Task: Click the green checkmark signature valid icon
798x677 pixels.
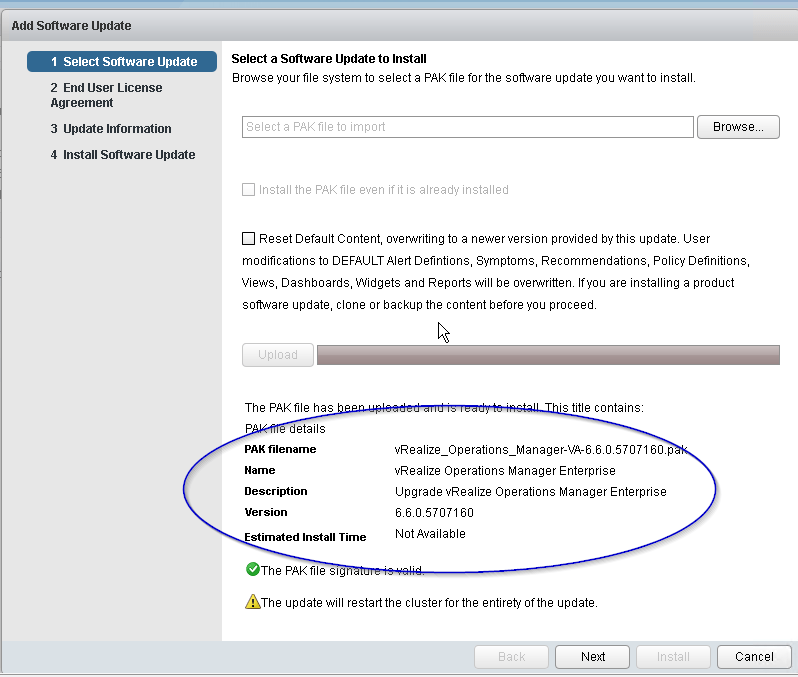Action: pyautogui.click(x=252, y=570)
